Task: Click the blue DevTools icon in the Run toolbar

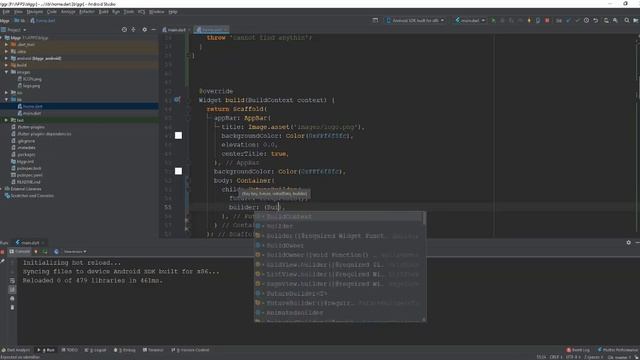Action: (56, 252)
